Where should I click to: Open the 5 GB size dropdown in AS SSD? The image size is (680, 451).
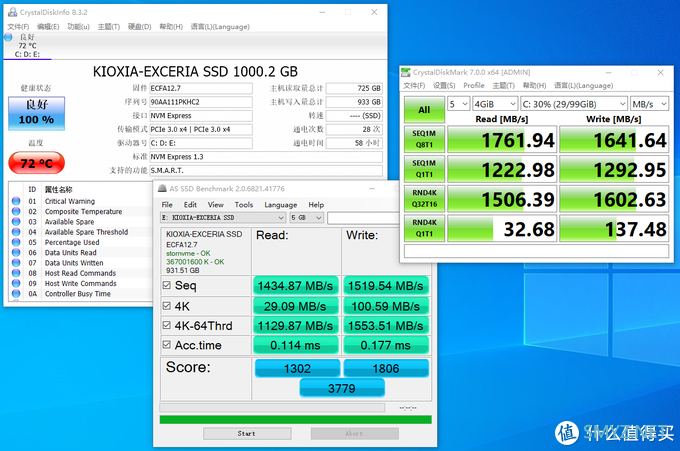pyautogui.click(x=307, y=218)
